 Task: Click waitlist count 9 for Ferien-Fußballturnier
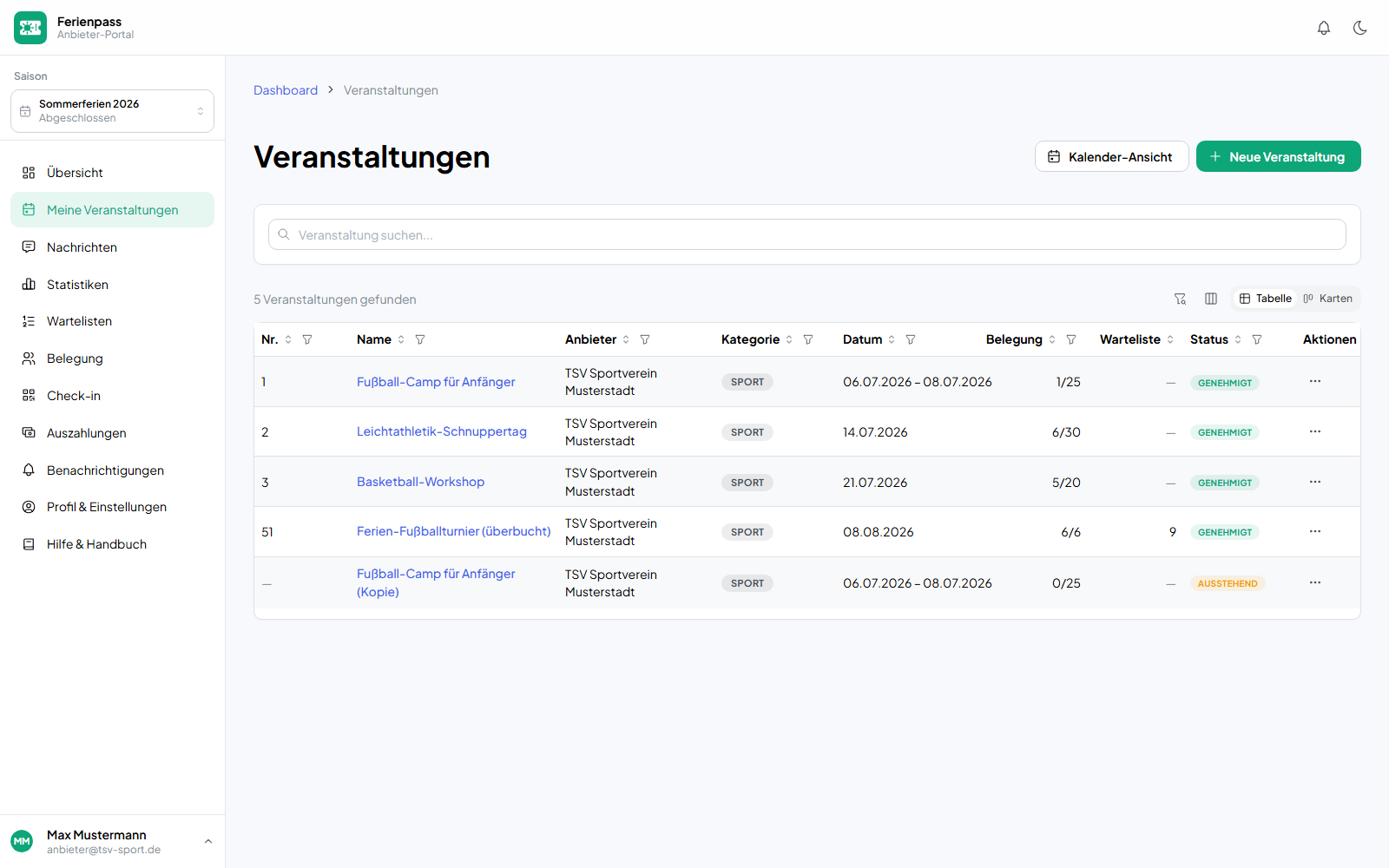[x=1173, y=531]
